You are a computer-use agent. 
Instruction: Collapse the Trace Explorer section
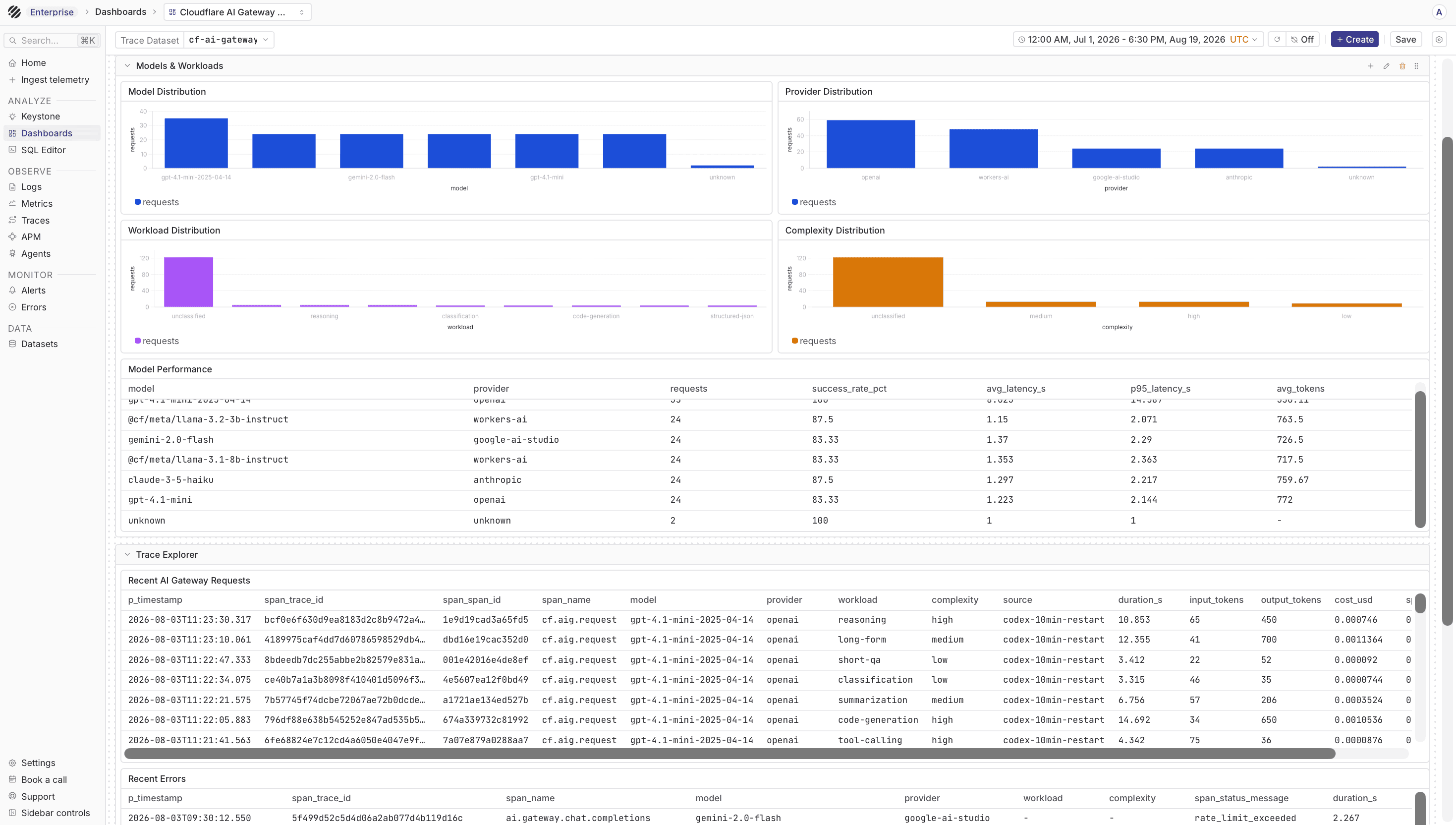(x=127, y=555)
